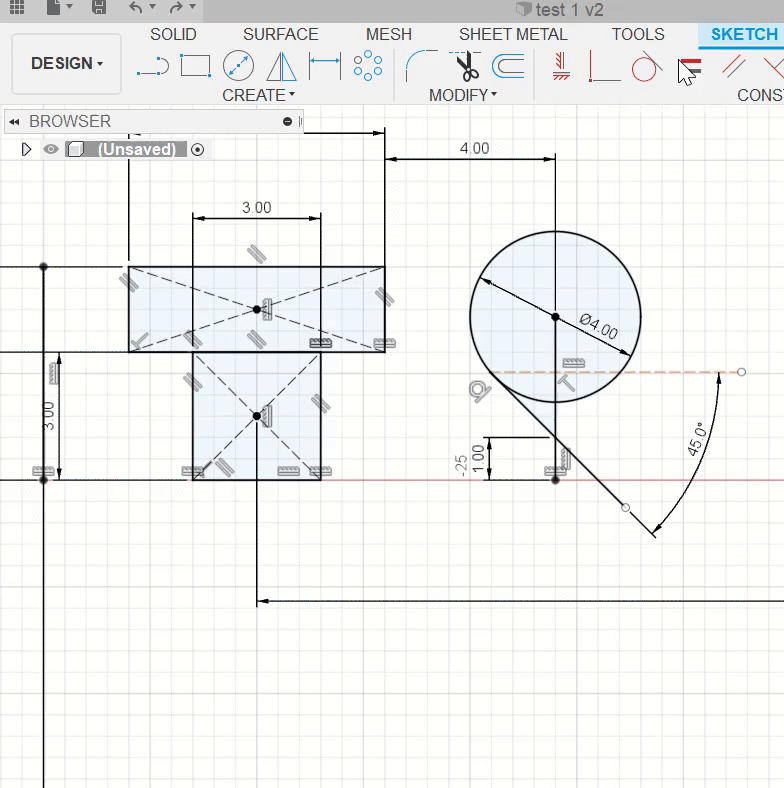This screenshot has width=784, height=788.
Task: Select the vertical 3.00 dimension at left
Action: pyautogui.click(x=48, y=416)
